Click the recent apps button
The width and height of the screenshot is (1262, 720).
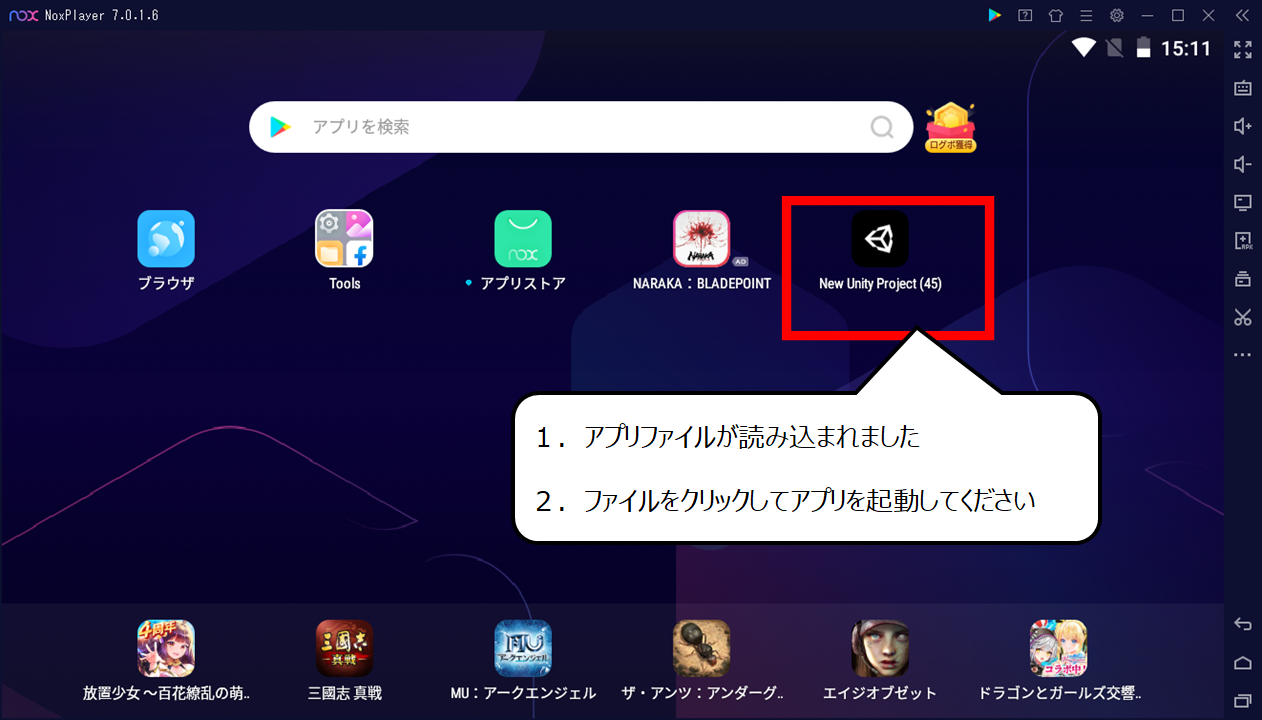[x=1243, y=700]
